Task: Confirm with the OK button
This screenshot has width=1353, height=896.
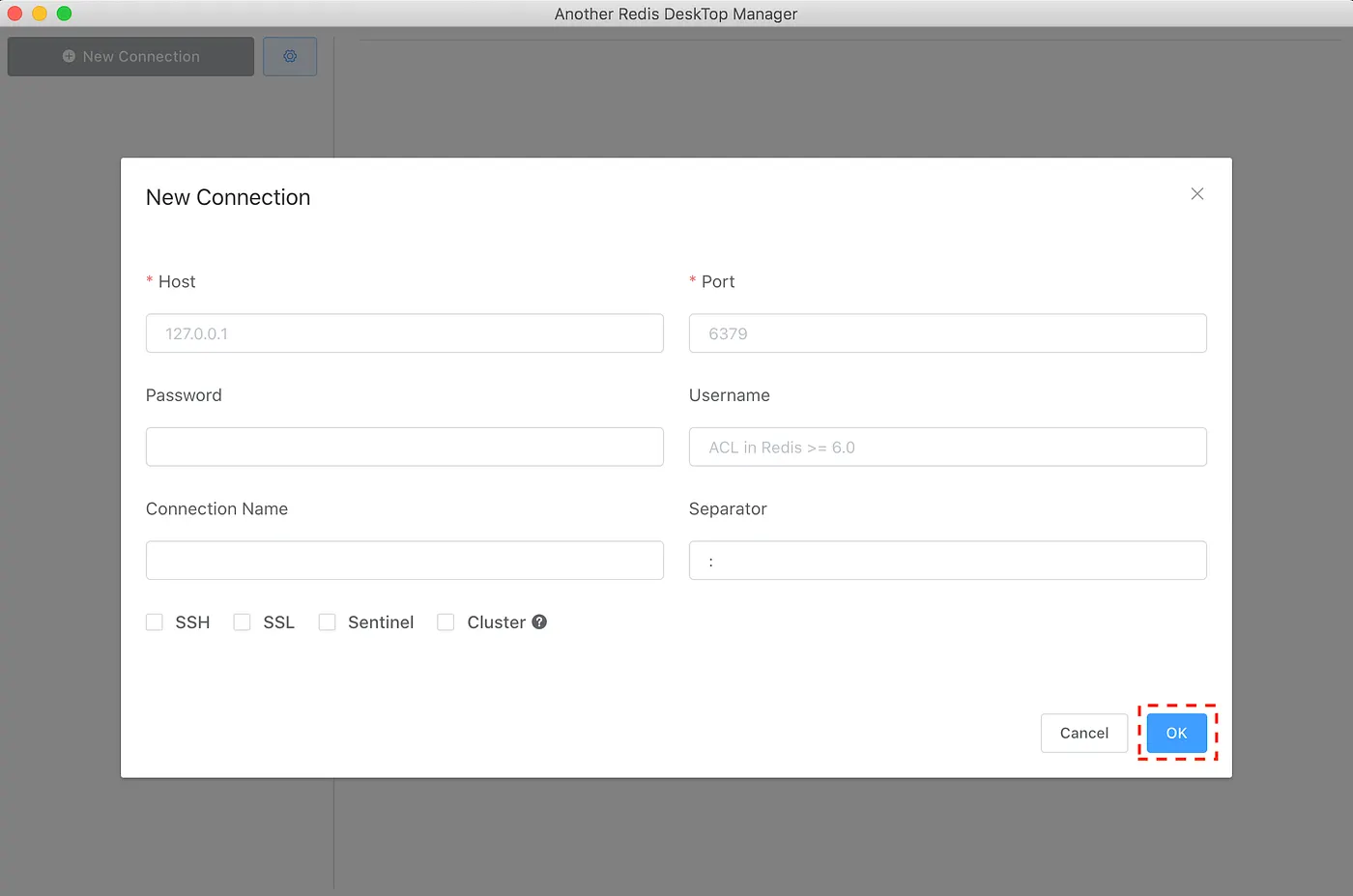Action: [1176, 733]
